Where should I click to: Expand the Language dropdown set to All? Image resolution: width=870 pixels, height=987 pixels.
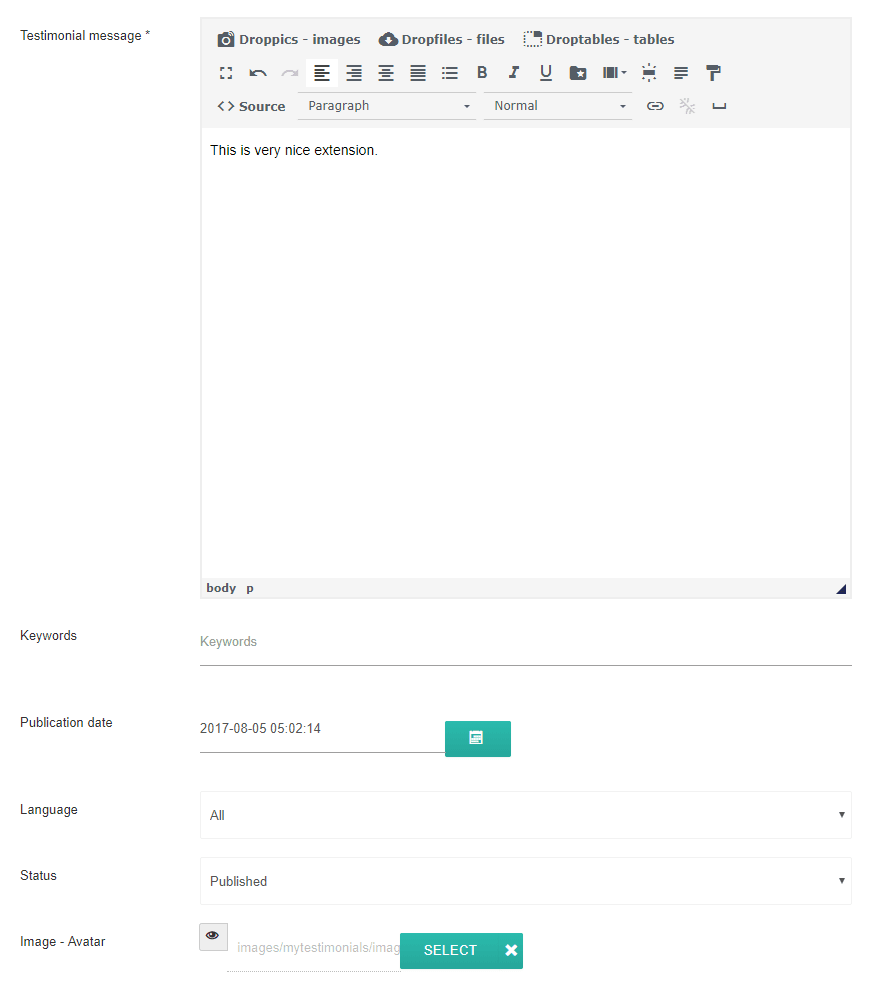[x=525, y=815]
